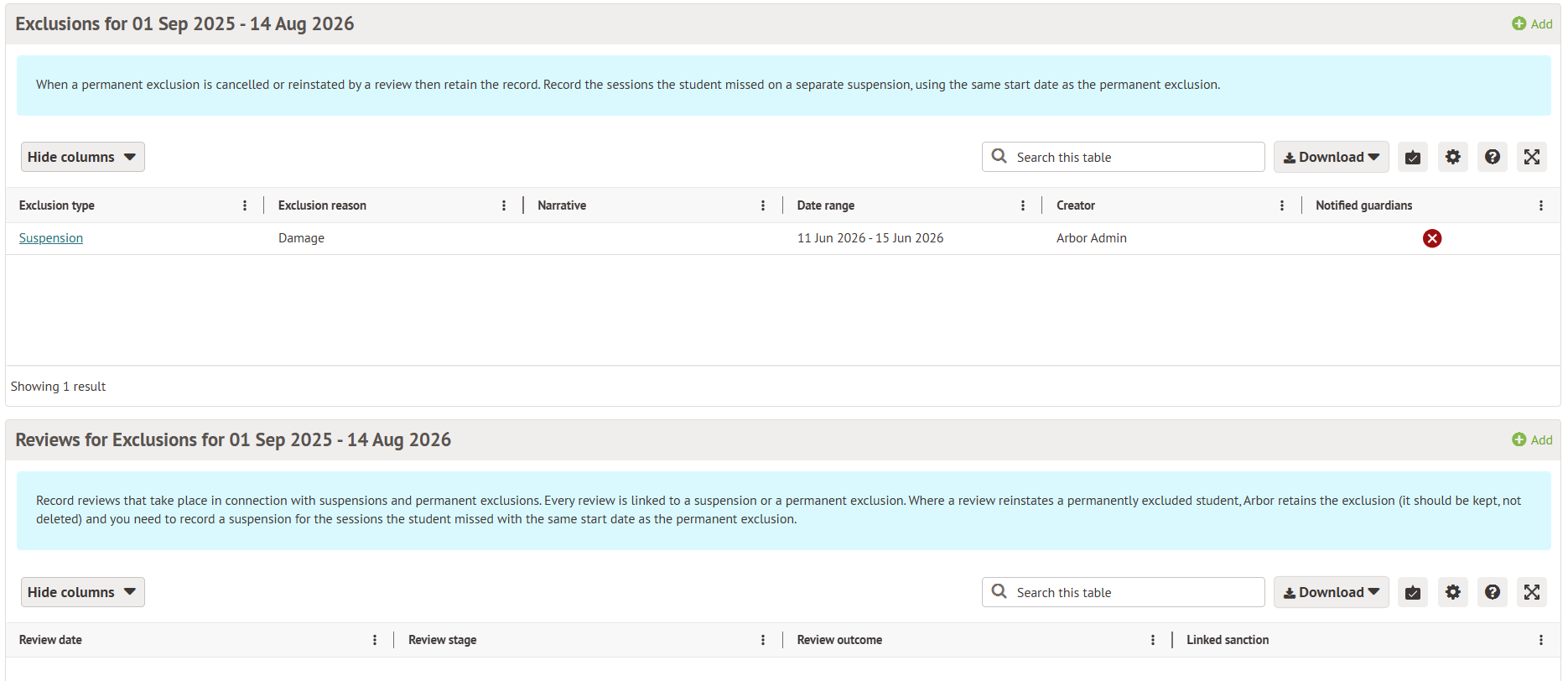Add a new exclusion record

point(1532,23)
